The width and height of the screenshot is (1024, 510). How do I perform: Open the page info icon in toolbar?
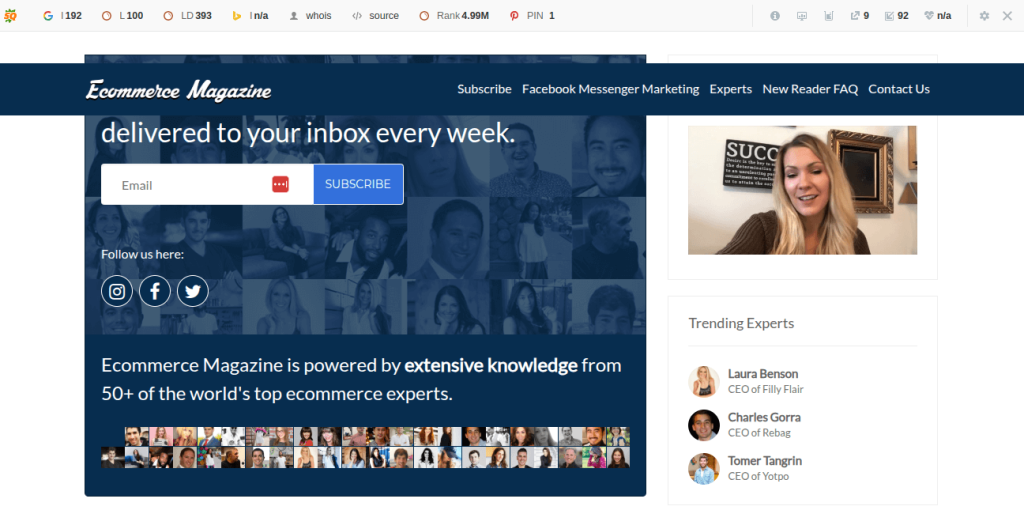tap(775, 16)
